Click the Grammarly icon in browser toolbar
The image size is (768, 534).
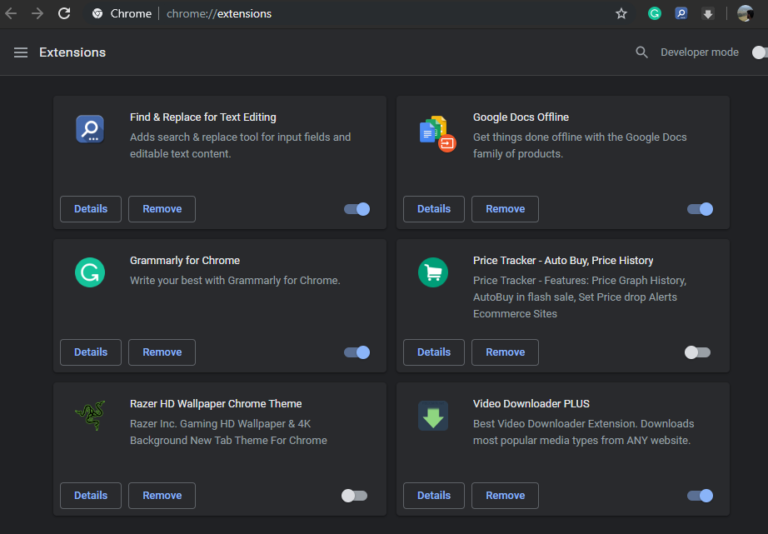[655, 14]
